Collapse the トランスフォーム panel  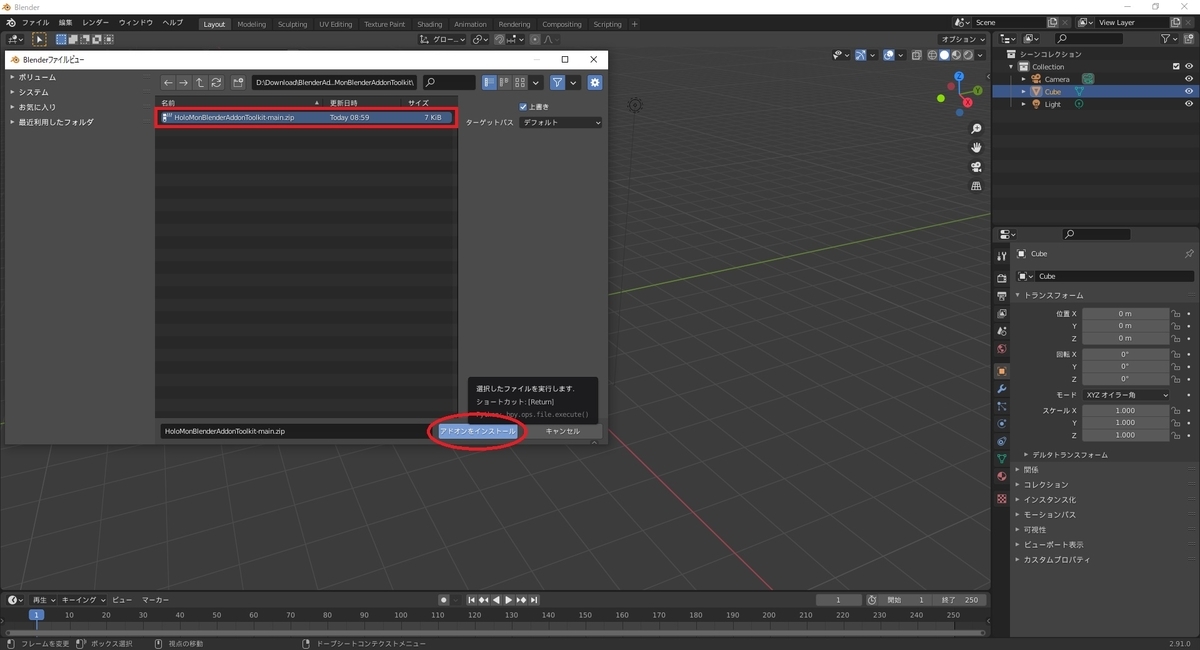click(1018, 295)
